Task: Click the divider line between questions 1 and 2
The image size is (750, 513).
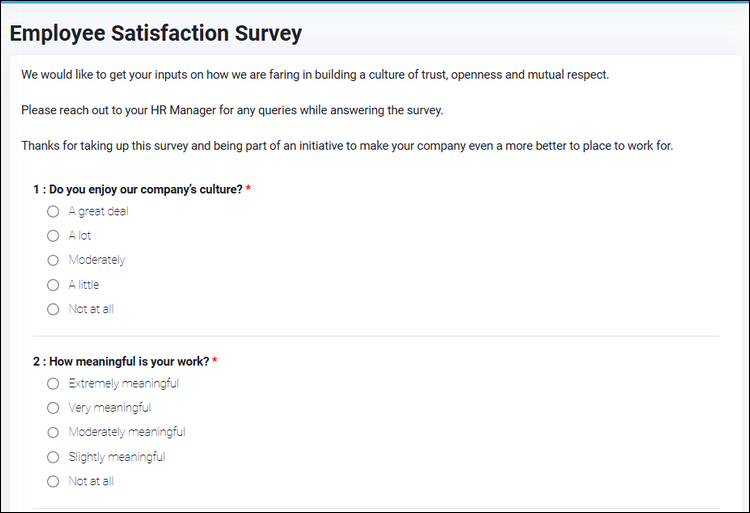Action: (x=376, y=336)
